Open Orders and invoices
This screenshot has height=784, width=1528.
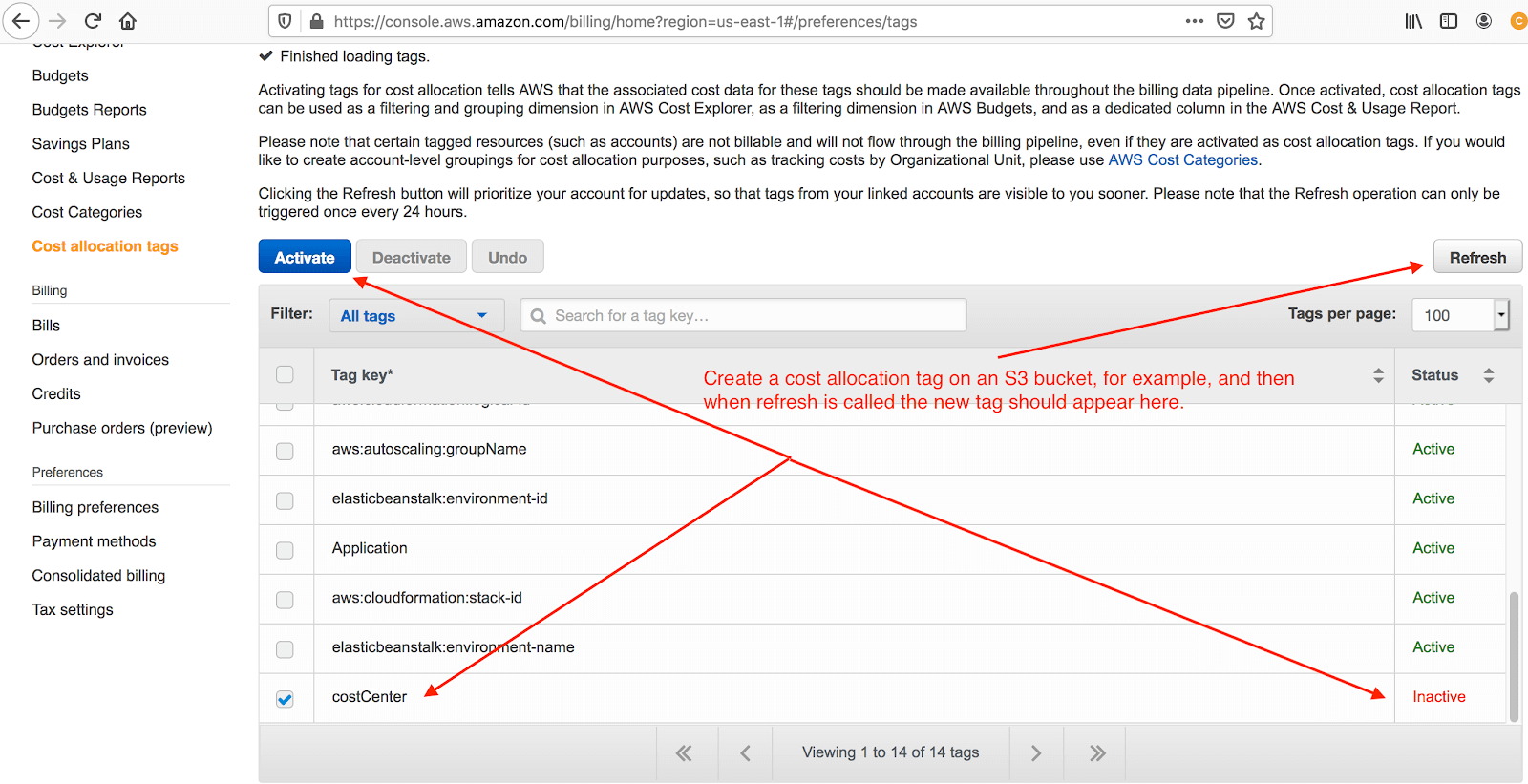coord(100,360)
